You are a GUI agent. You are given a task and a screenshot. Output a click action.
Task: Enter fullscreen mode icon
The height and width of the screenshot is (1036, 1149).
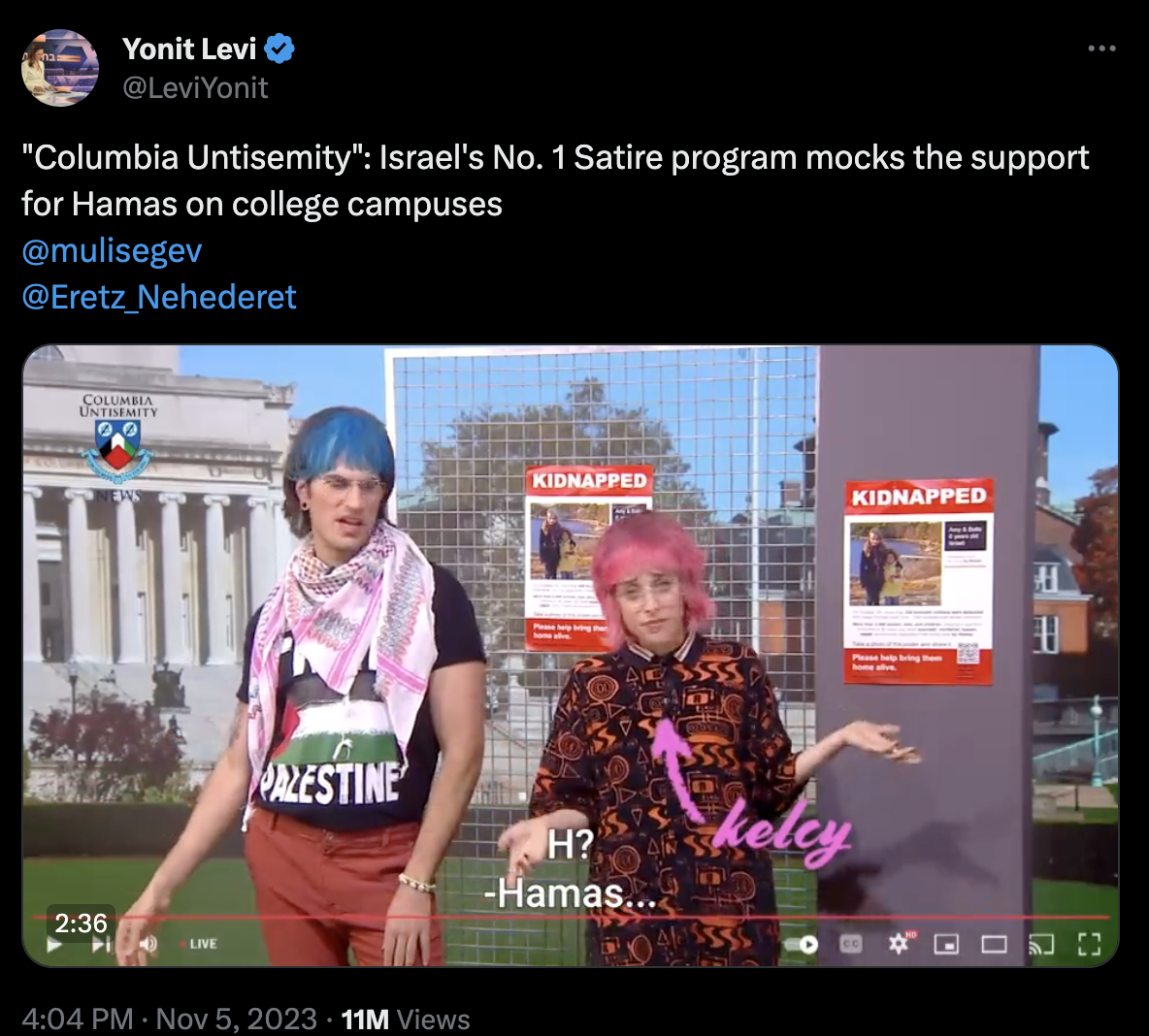[x=1089, y=945]
